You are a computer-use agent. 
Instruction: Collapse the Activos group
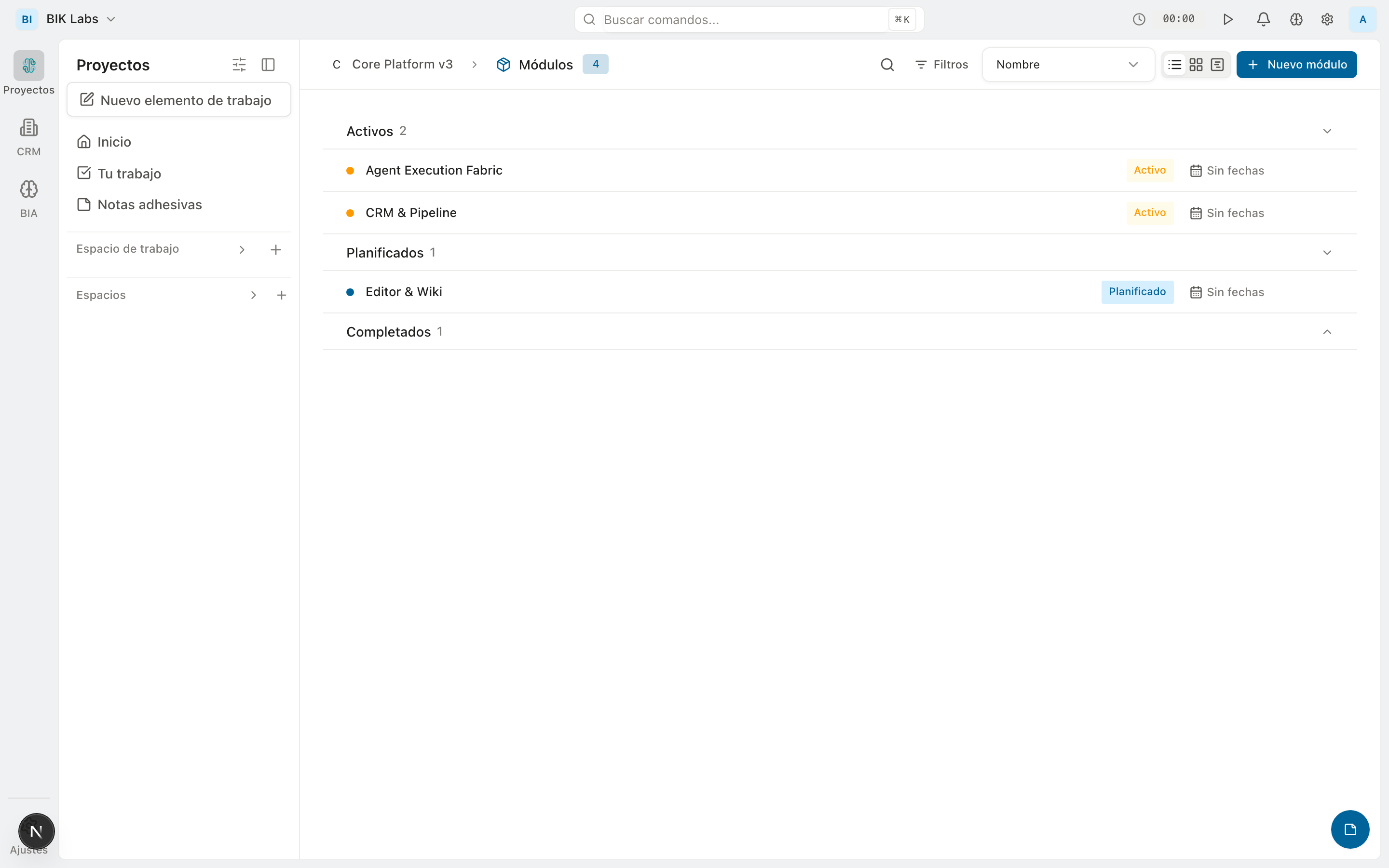click(1326, 131)
